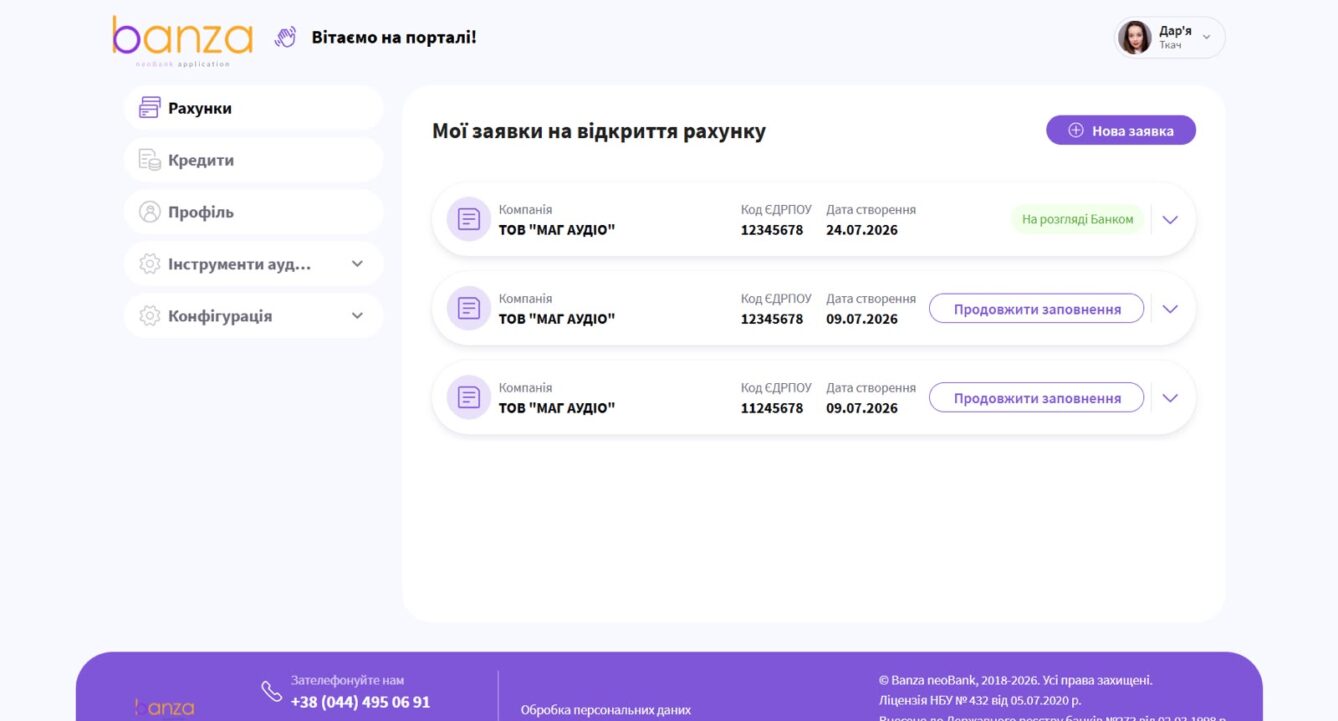Click the На розгляді Банком status badge
The width and height of the screenshot is (1338, 721).
pyautogui.click(x=1077, y=219)
